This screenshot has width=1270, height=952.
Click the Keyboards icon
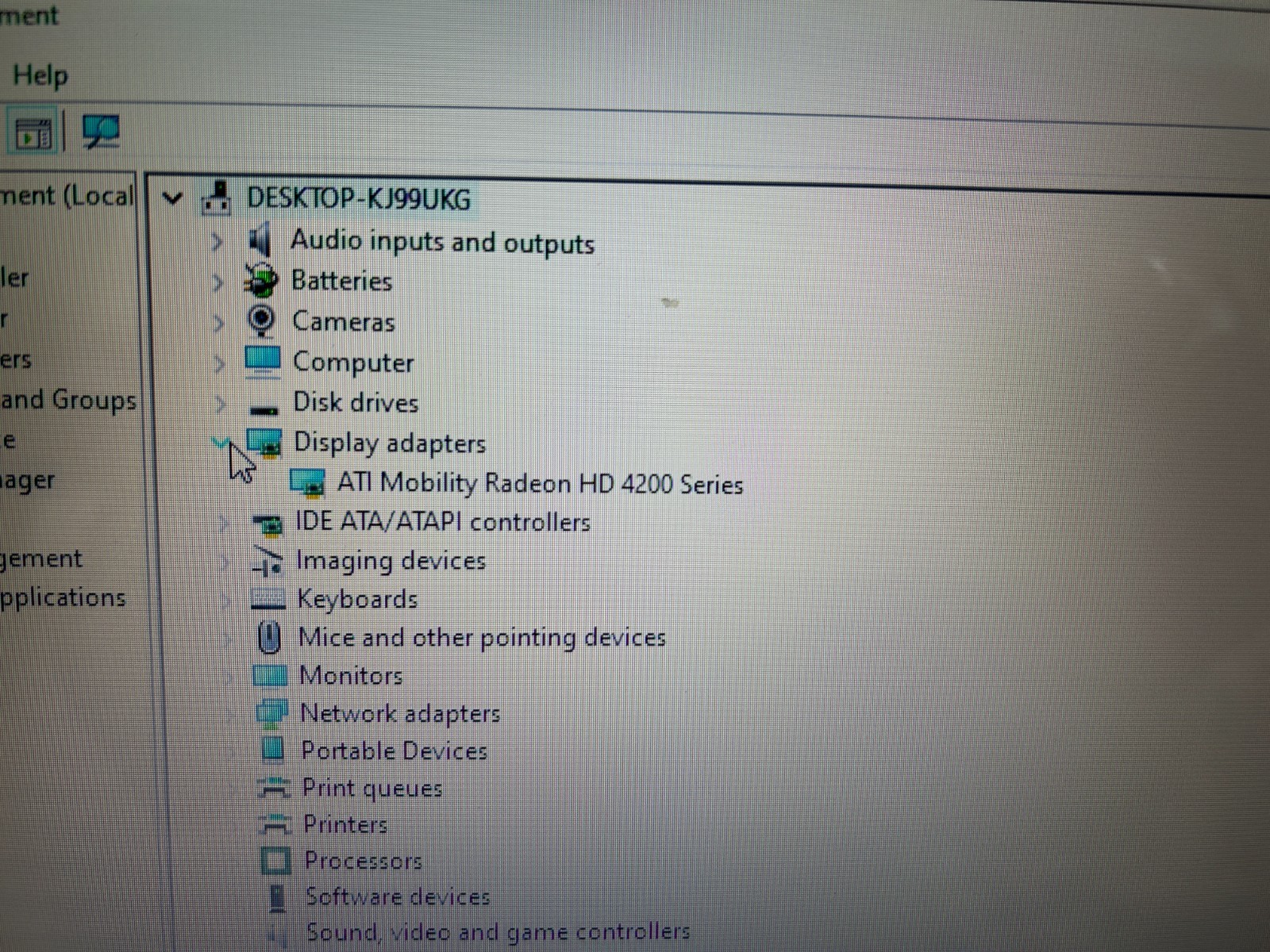point(268,599)
